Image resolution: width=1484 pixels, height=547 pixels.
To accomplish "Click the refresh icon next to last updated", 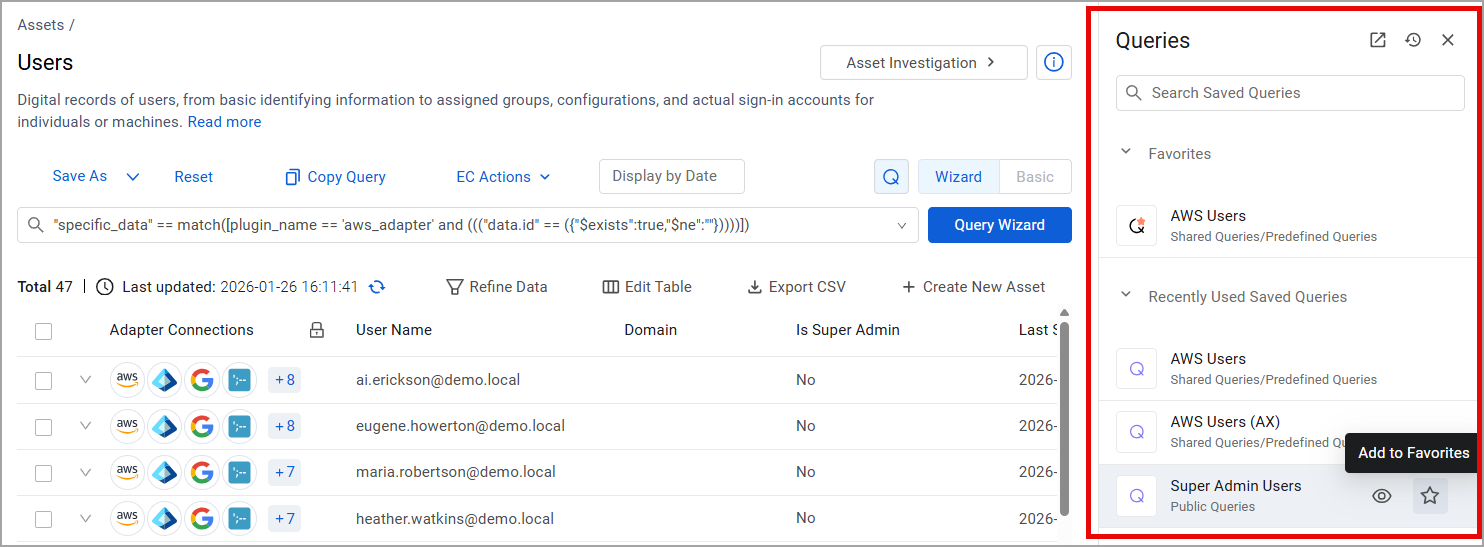I will click(x=377, y=287).
